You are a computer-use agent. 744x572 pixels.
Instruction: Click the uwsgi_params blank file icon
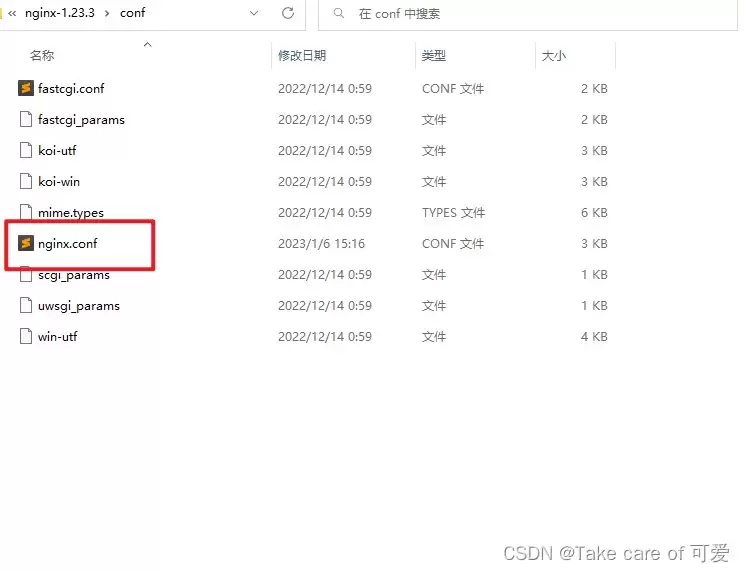tap(26, 305)
